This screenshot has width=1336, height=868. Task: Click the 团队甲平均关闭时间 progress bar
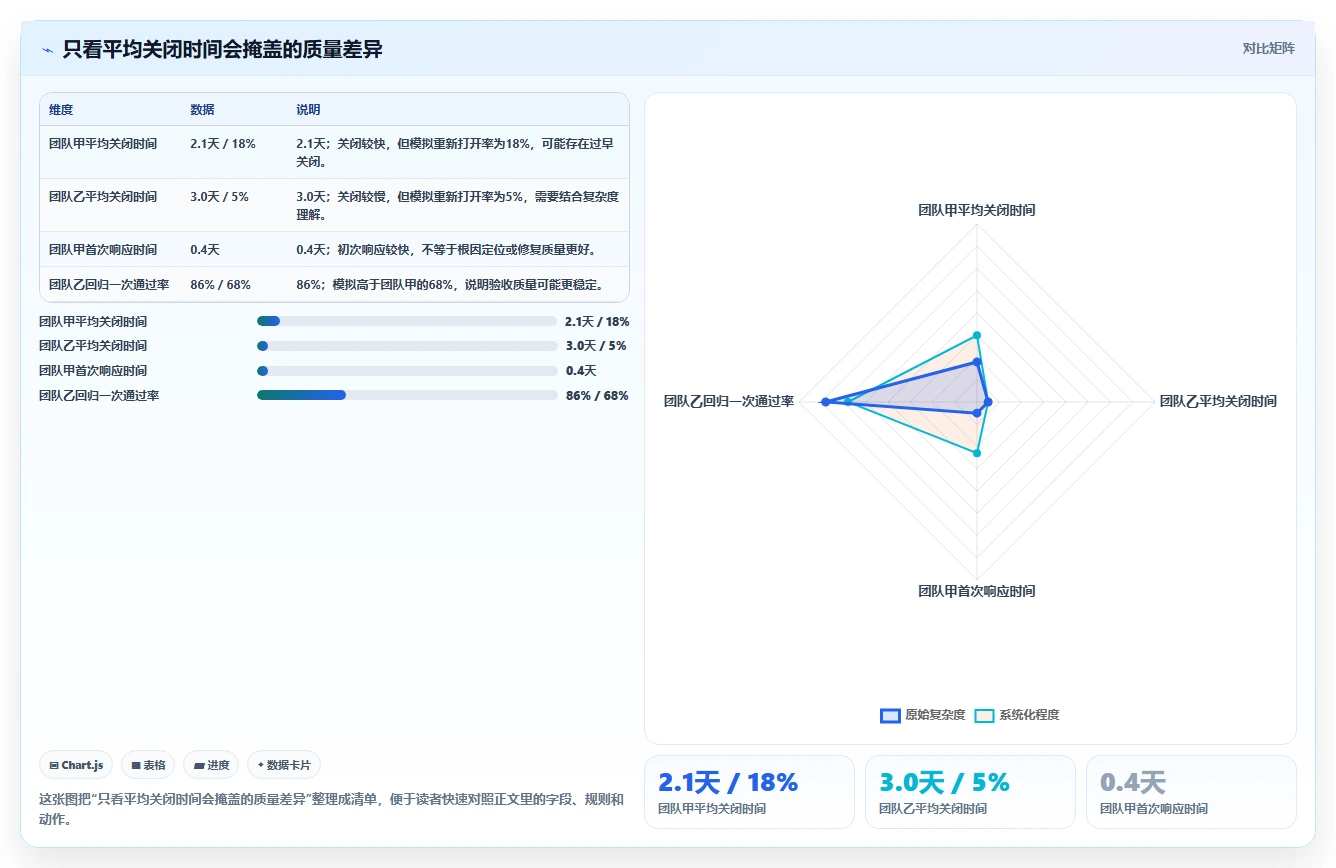407,321
